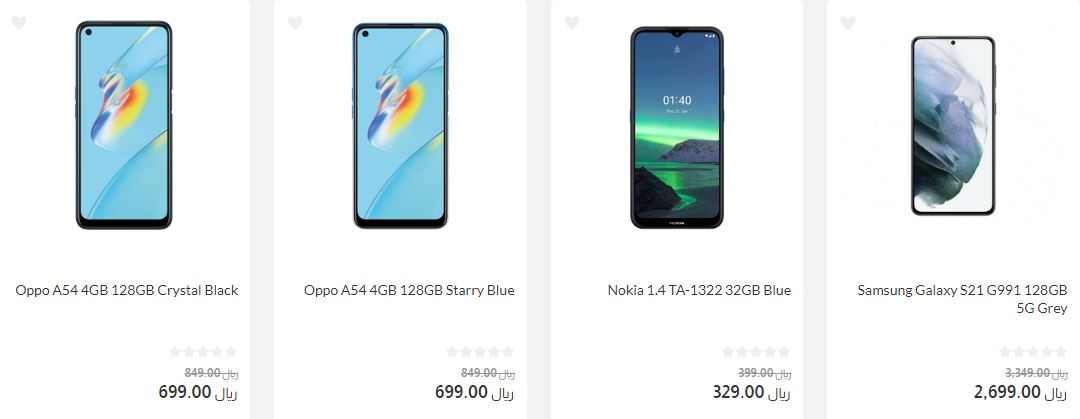Add Oppo A54 Crystal Black to wishlist
1080x419 pixels.
19,23
